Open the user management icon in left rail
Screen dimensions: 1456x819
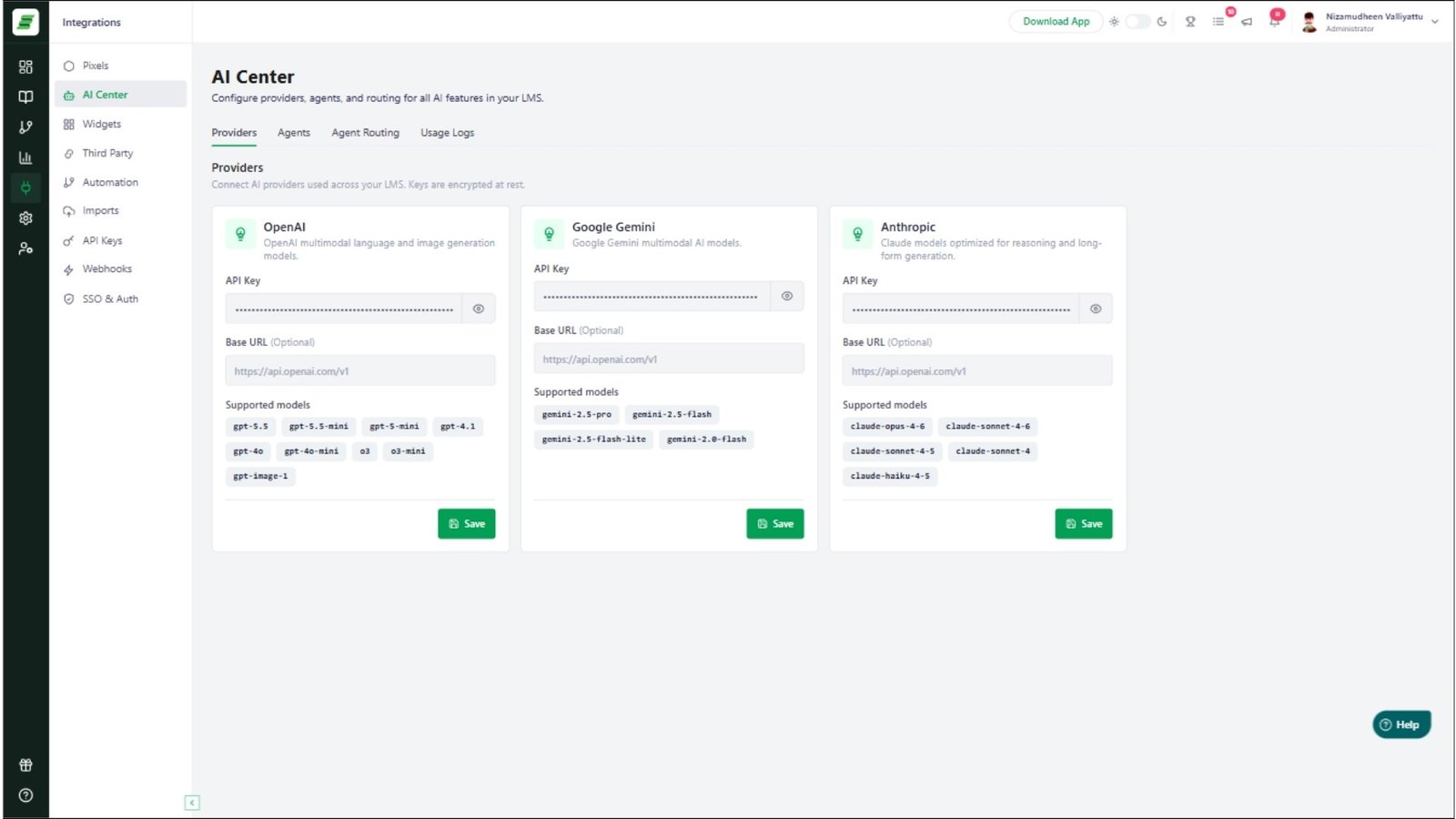click(25, 248)
